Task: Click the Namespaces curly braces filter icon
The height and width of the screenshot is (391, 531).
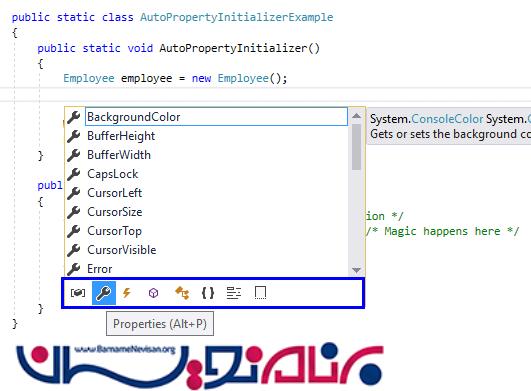Action: [x=208, y=292]
